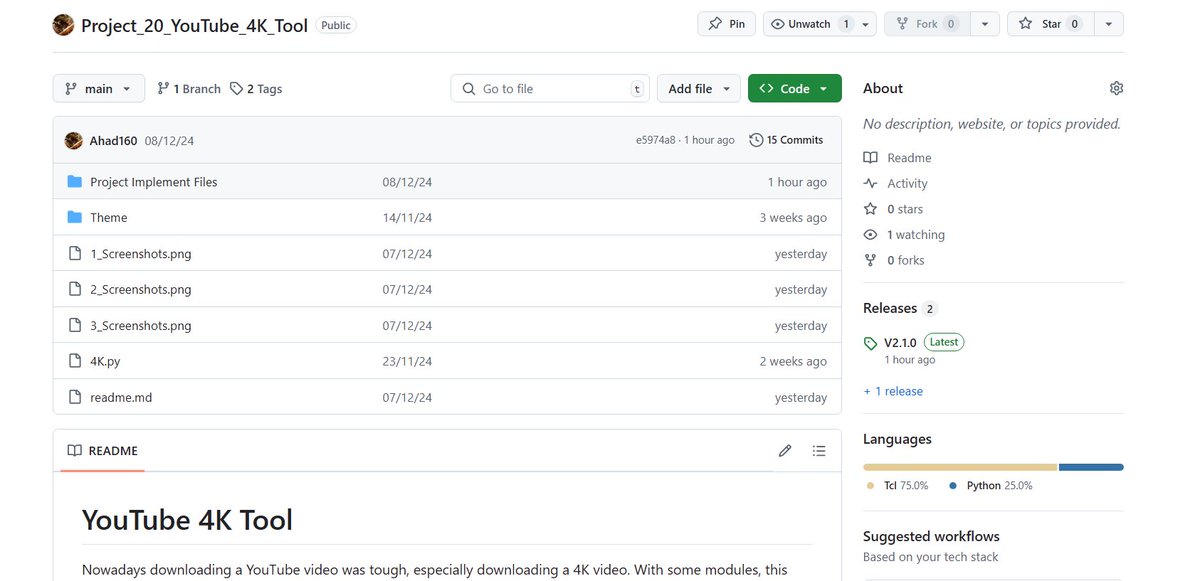This screenshot has width=1200, height=581.
Task: Open the + 1 release link
Action: tap(893, 391)
